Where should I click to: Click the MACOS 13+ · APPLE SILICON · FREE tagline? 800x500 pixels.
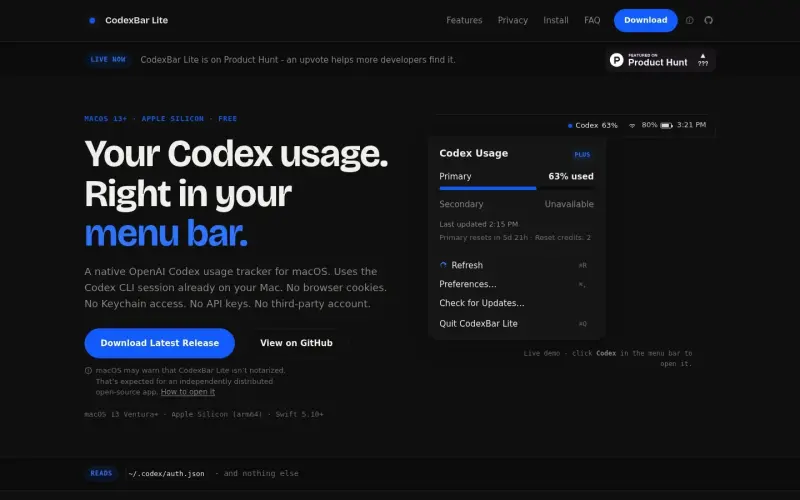(161, 118)
